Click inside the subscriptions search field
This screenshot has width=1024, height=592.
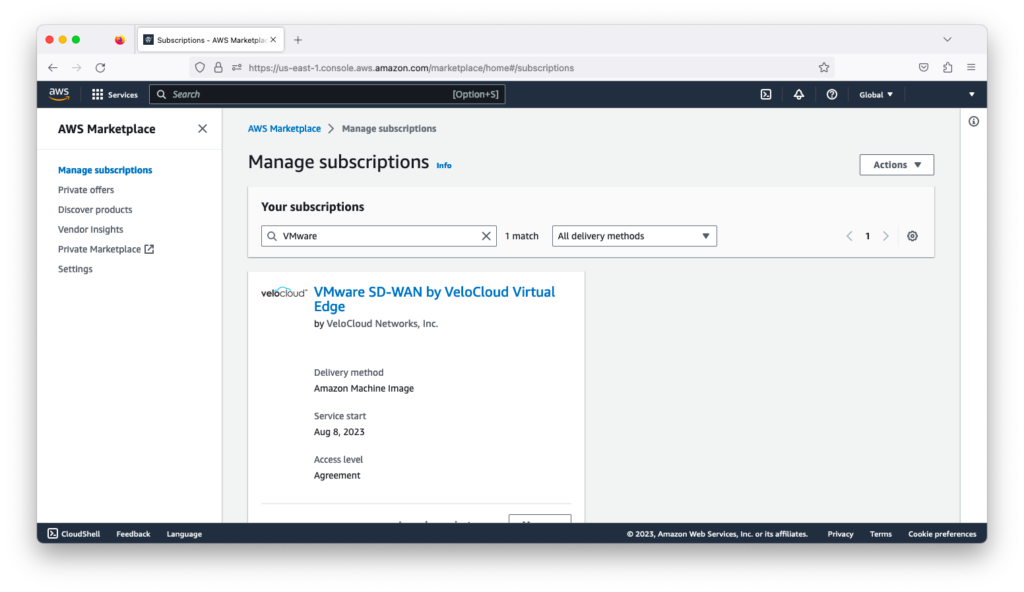(370, 236)
